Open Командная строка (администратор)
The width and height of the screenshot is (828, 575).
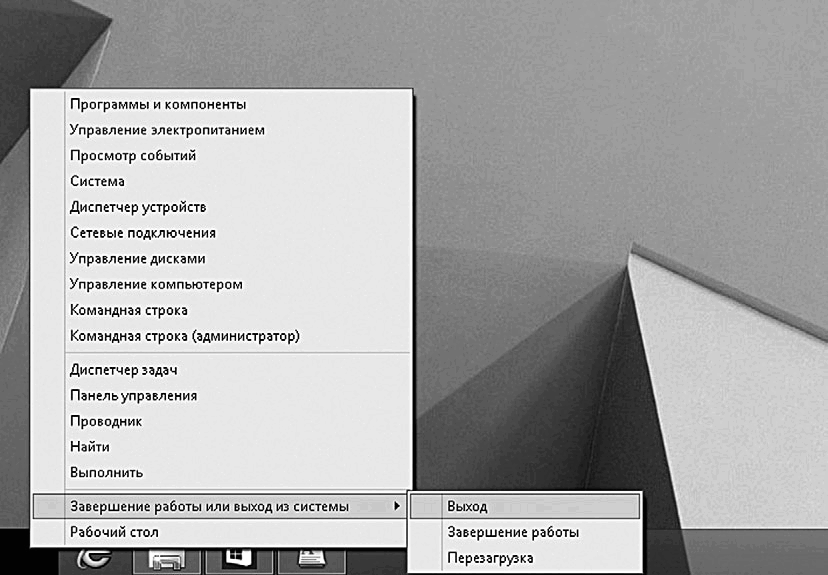[185, 336]
